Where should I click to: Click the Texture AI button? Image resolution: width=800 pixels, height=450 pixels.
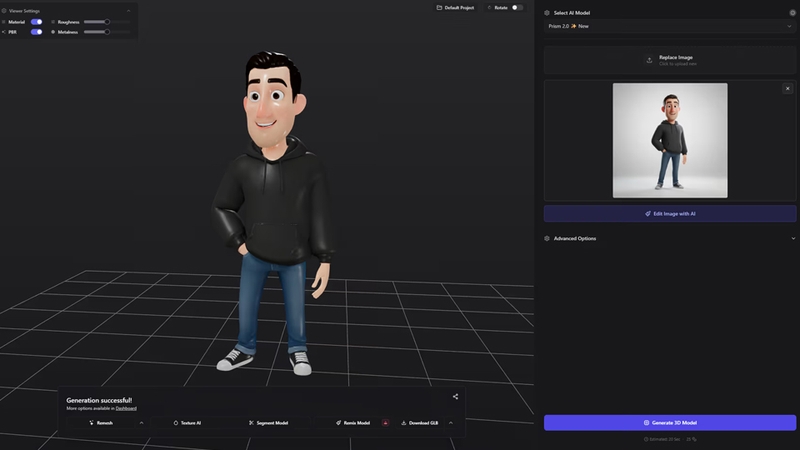[187, 423]
